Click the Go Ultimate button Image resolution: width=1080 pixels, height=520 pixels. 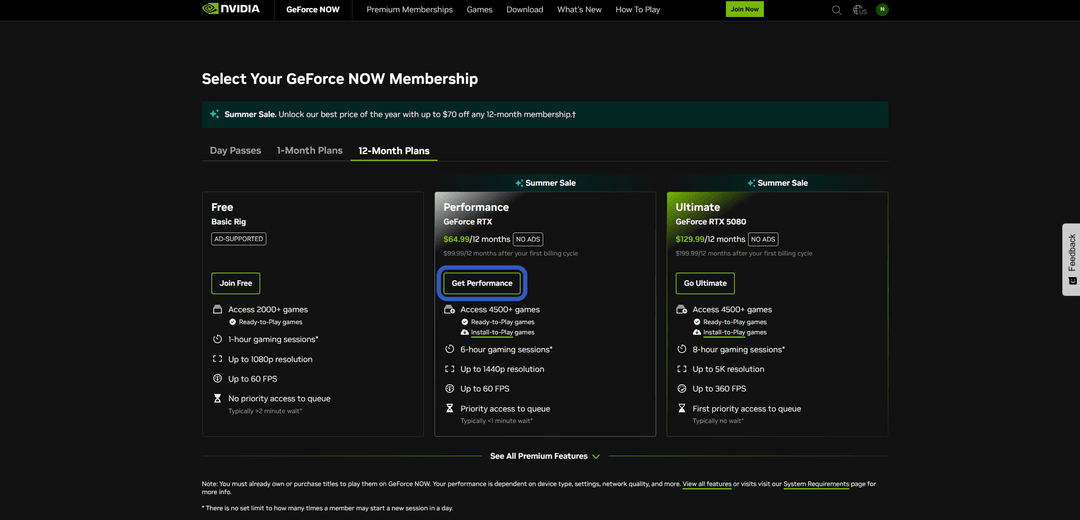coord(705,283)
